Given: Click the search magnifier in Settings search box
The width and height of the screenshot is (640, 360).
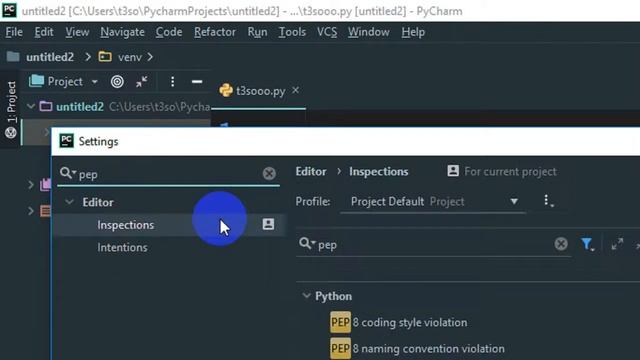Looking at the screenshot, I should click(x=67, y=173).
